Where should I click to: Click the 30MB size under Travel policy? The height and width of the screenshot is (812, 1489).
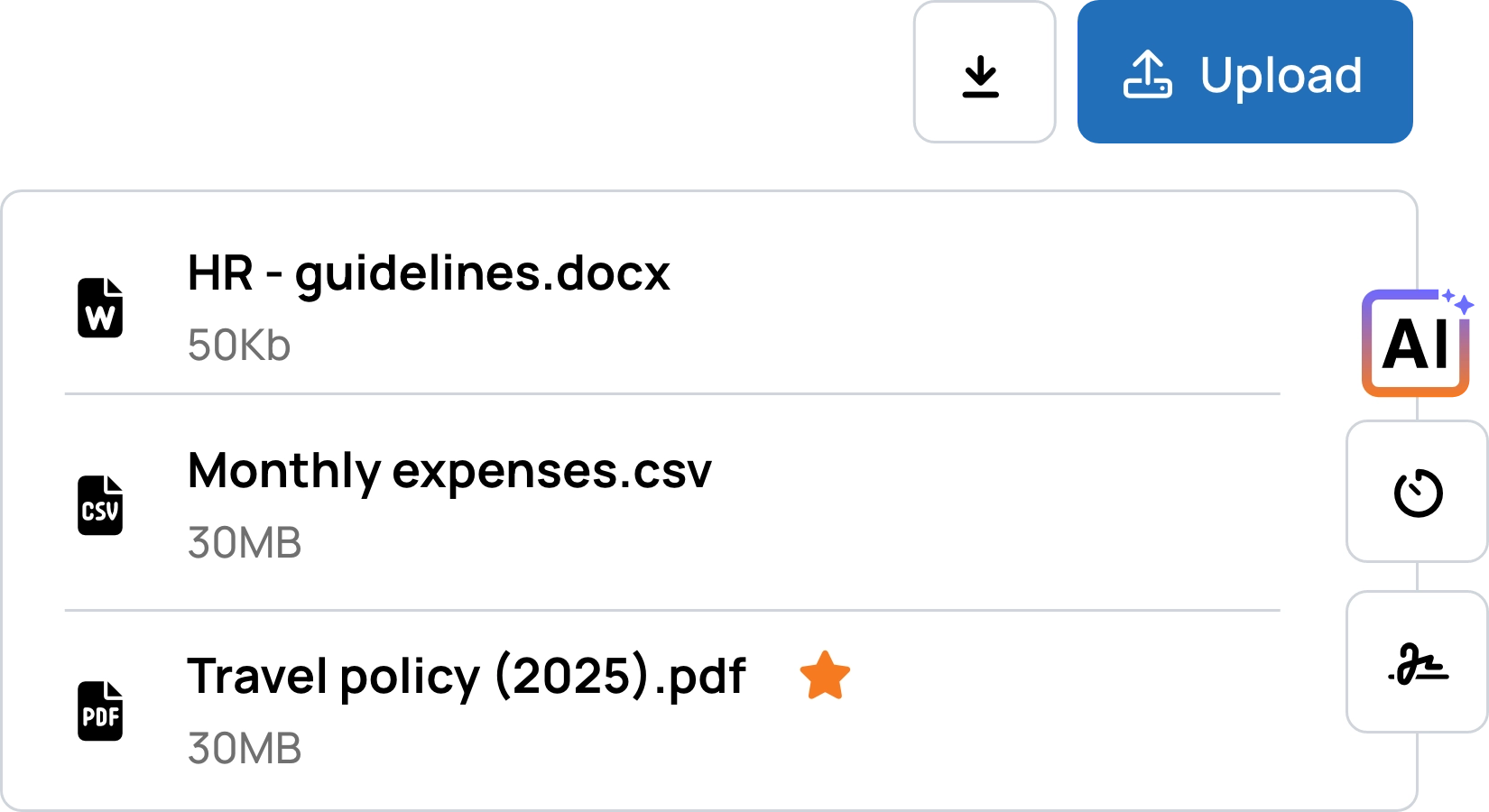coord(244,749)
